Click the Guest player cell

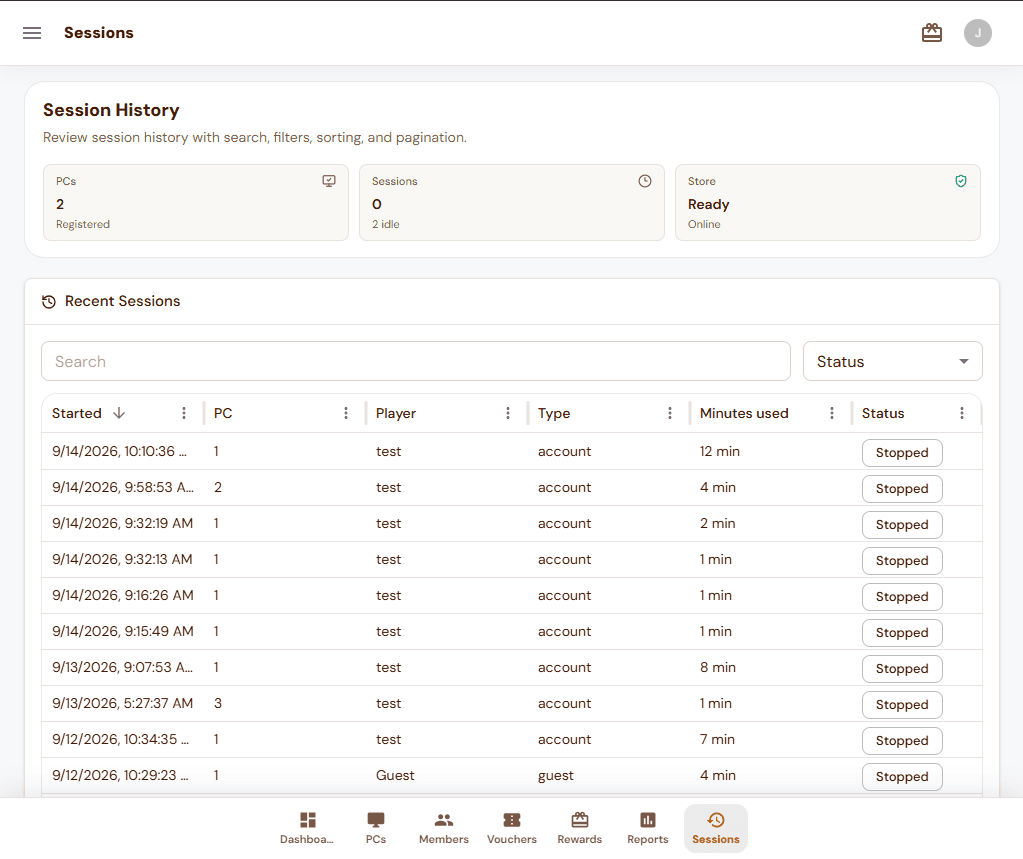pos(446,775)
